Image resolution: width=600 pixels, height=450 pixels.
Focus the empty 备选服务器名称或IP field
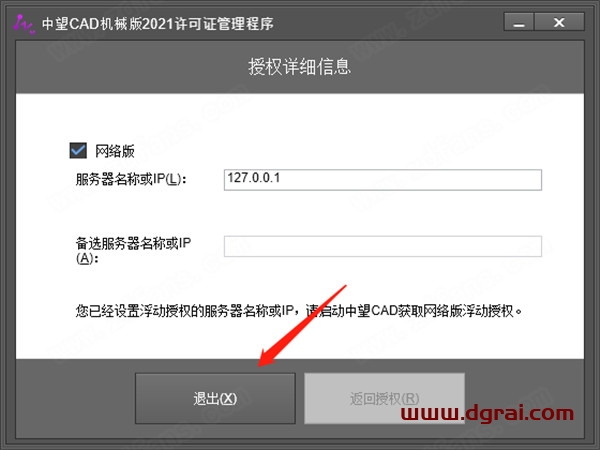[x=383, y=246]
